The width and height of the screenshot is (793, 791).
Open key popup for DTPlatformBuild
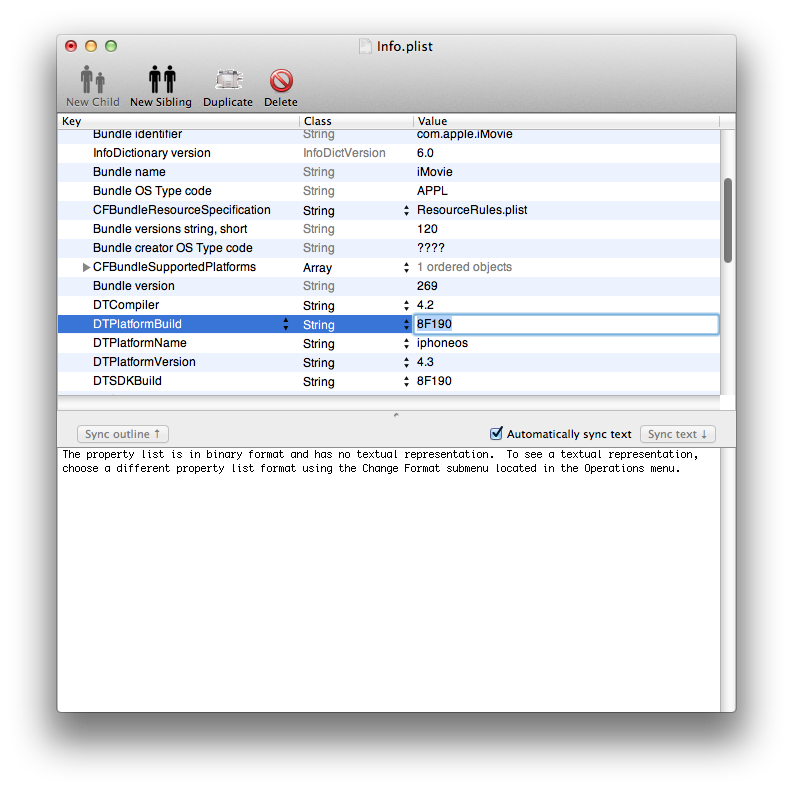coord(286,324)
